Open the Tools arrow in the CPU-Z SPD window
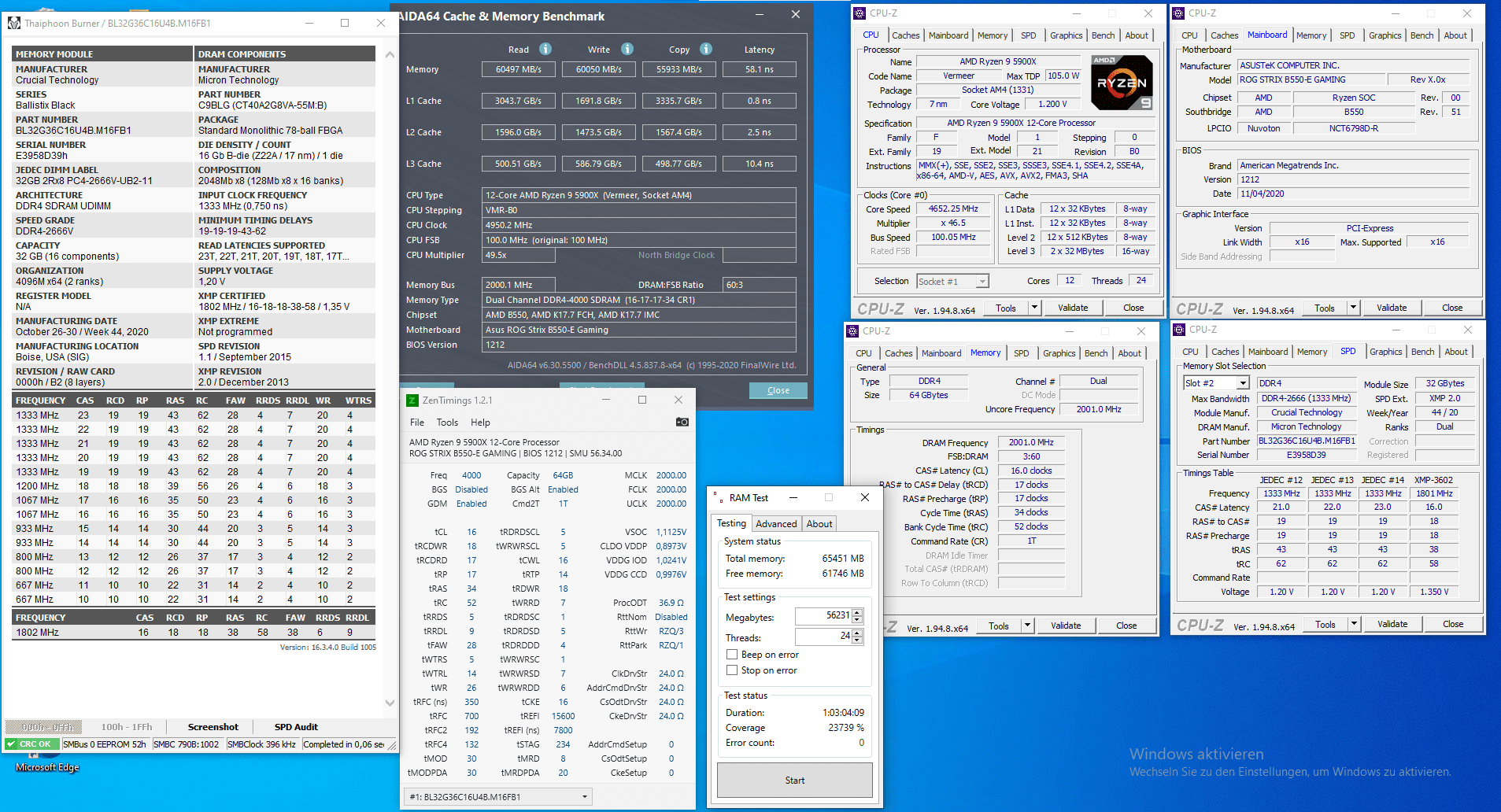 (1354, 624)
